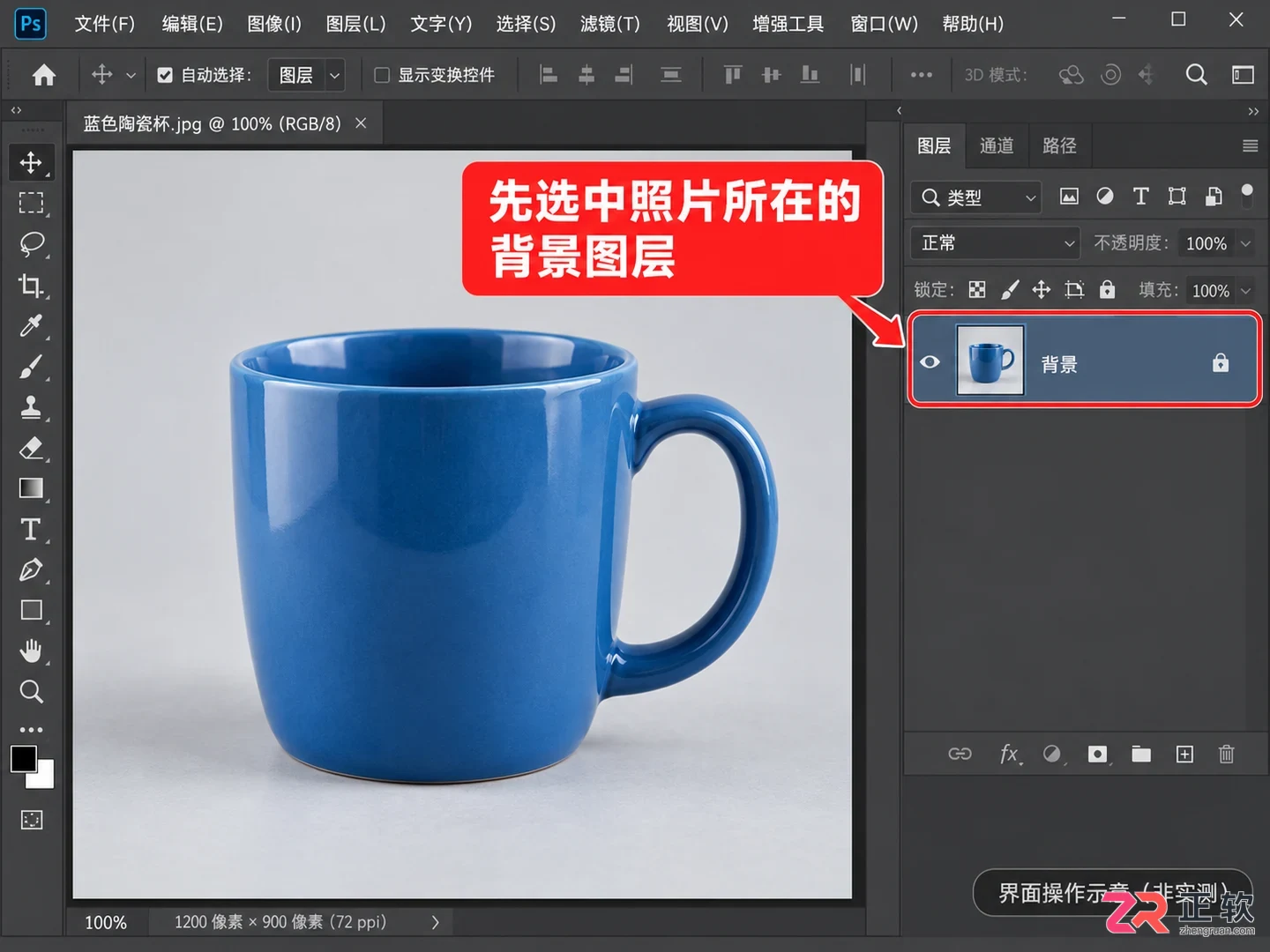Click the trash icon to delete layer

pos(1226,754)
